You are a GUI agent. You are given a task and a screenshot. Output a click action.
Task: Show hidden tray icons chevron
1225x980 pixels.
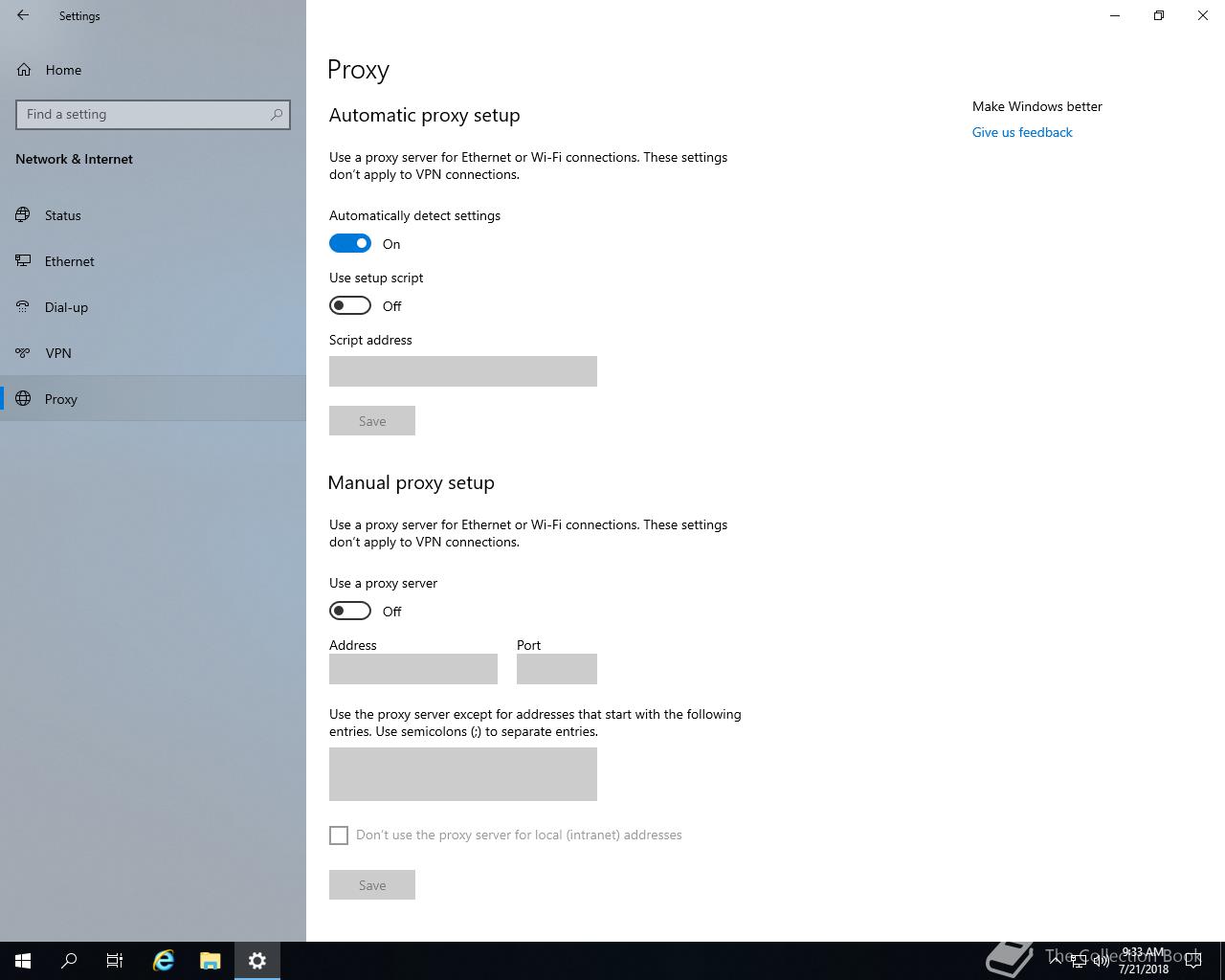click(x=1056, y=961)
